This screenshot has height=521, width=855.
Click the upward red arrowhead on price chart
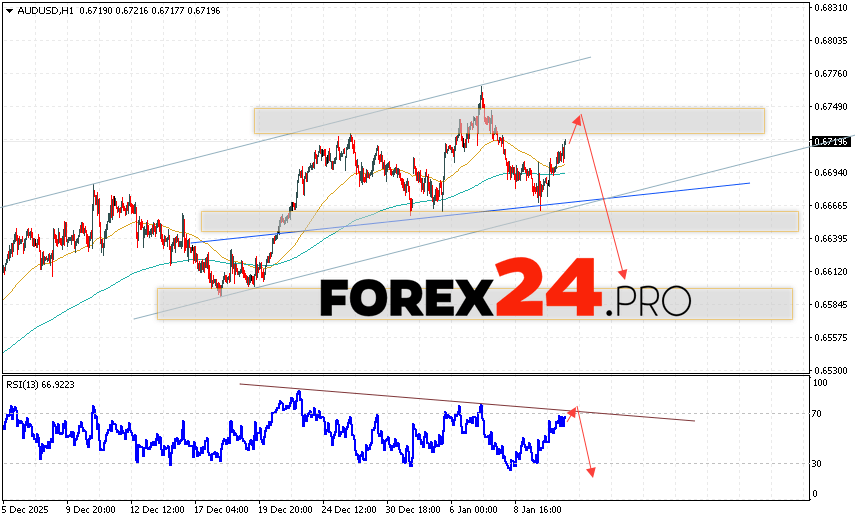(578, 118)
